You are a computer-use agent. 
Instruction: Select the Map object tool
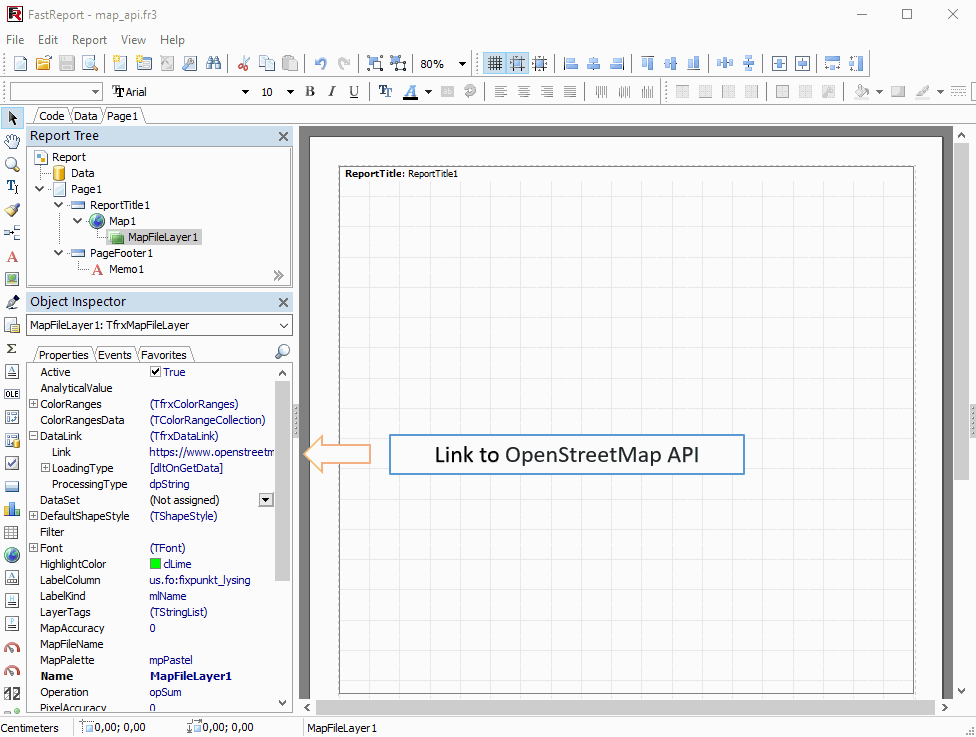(12, 555)
